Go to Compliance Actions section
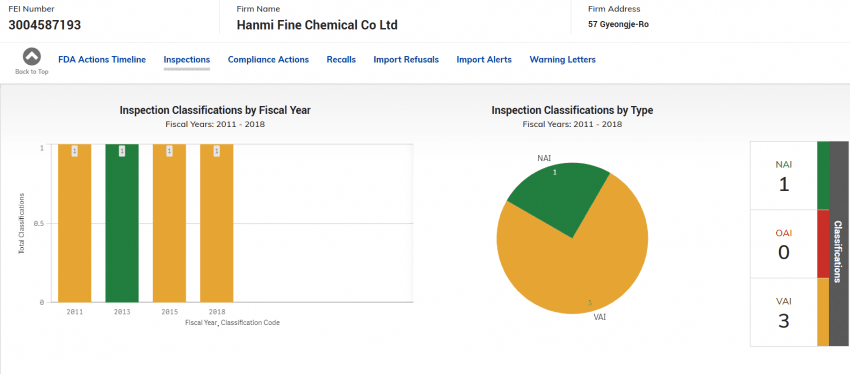 268,60
